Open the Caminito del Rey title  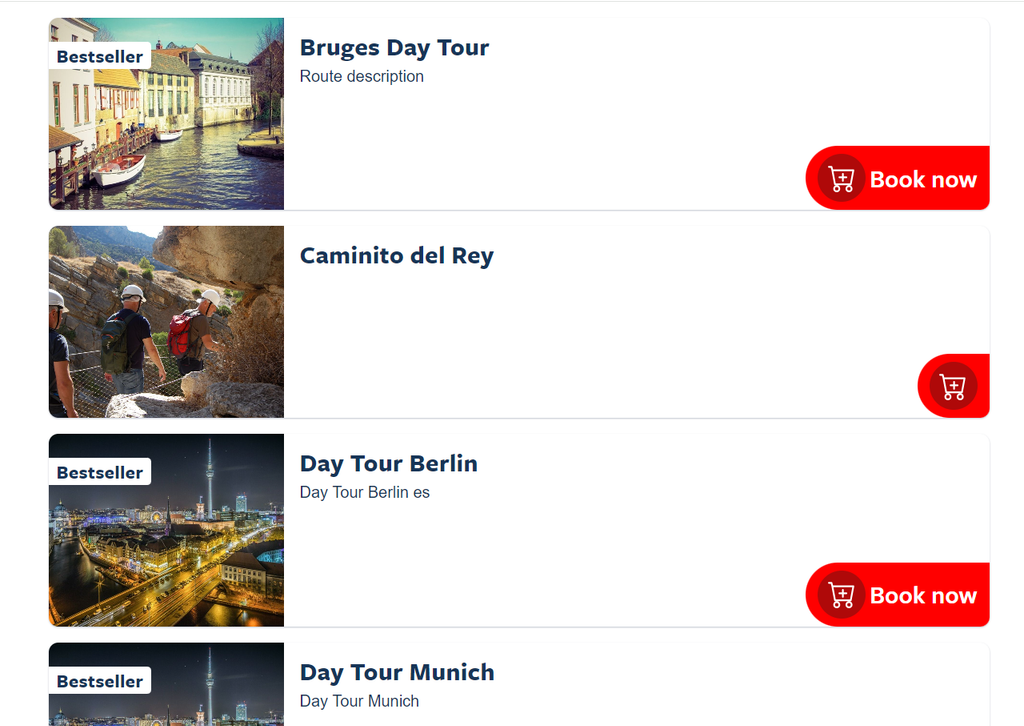point(396,256)
